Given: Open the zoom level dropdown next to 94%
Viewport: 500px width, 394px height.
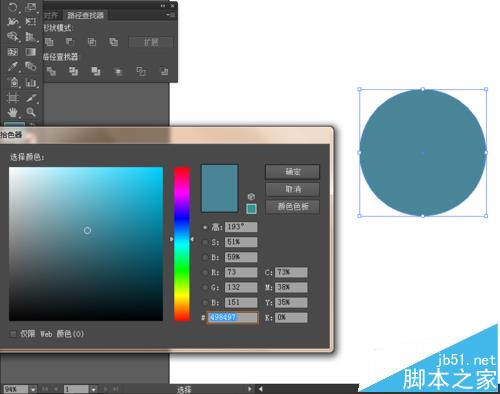Looking at the screenshot, I should [33, 389].
